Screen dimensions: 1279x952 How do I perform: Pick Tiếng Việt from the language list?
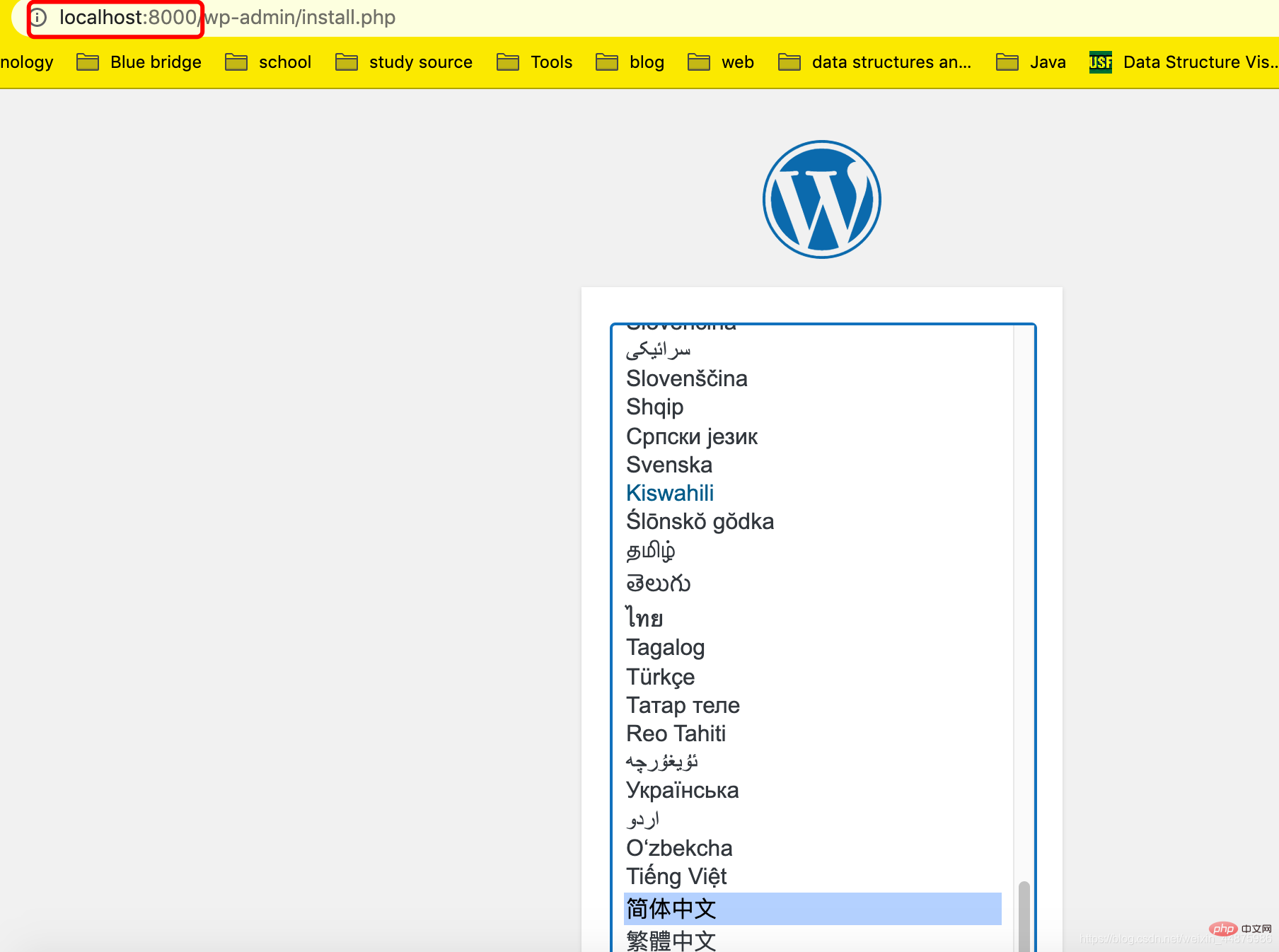pos(676,876)
